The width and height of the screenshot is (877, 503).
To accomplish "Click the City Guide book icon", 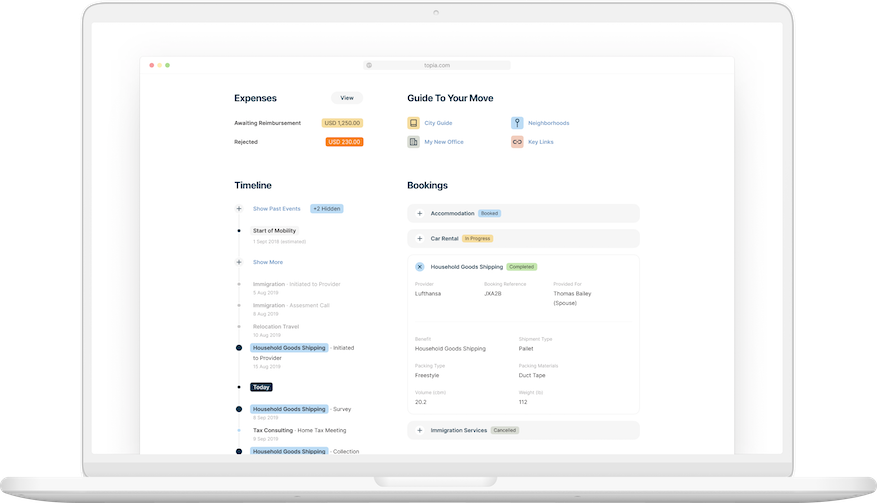I will (413, 123).
